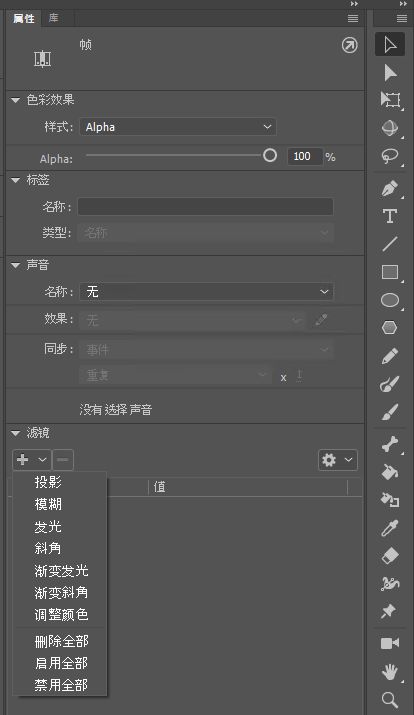Choose 渐变斜角 filter from menu

[61, 593]
